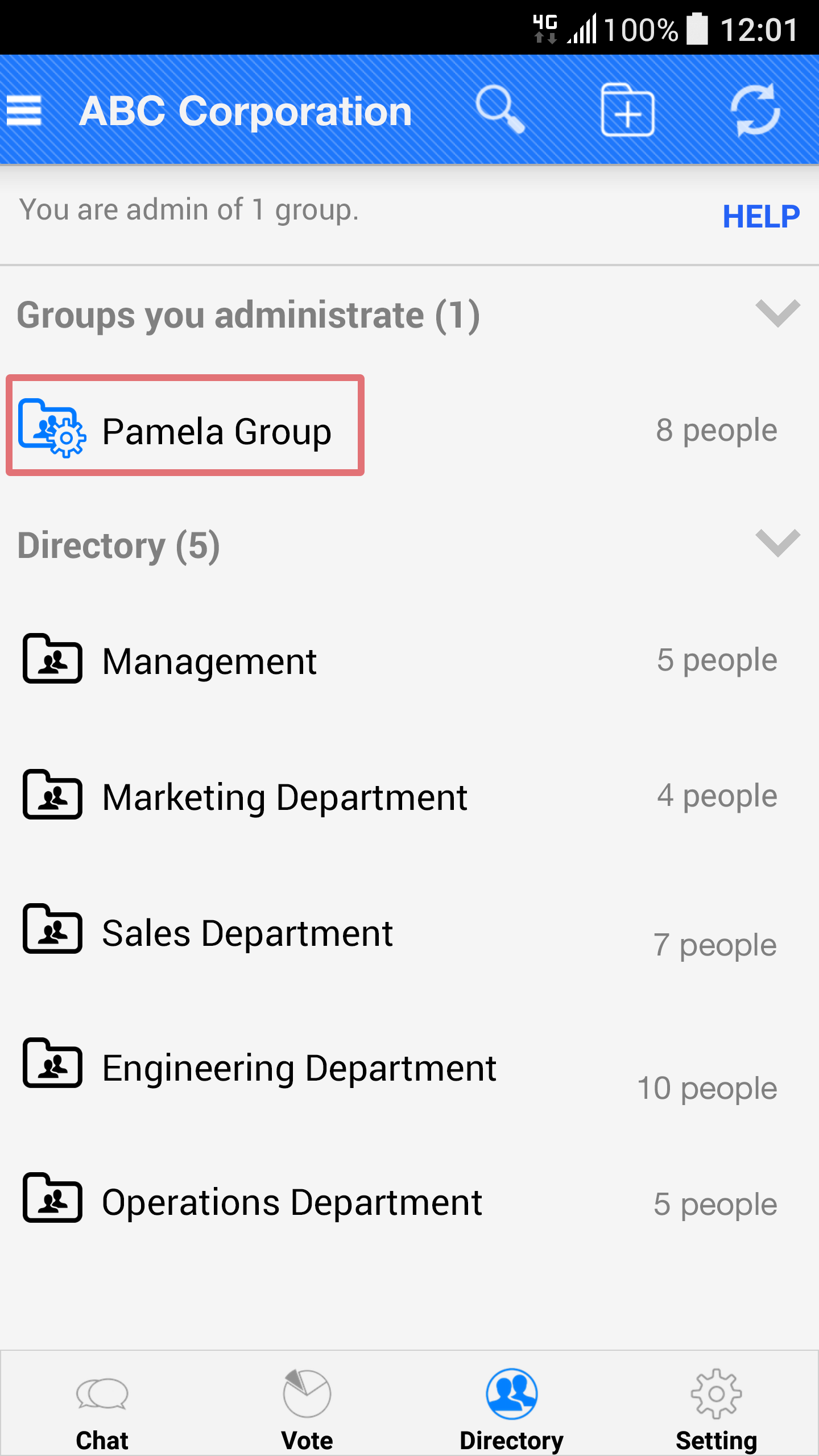The height and width of the screenshot is (1456, 819).
Task: Open Sales Department group
Action: point(247,934)
